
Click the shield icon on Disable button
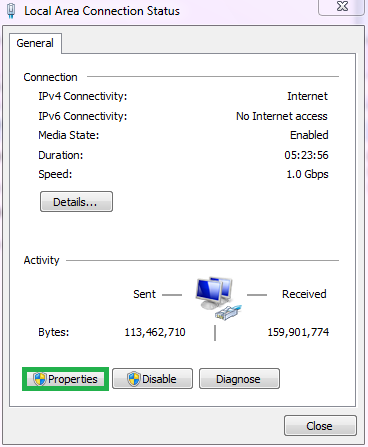point(134,379)
